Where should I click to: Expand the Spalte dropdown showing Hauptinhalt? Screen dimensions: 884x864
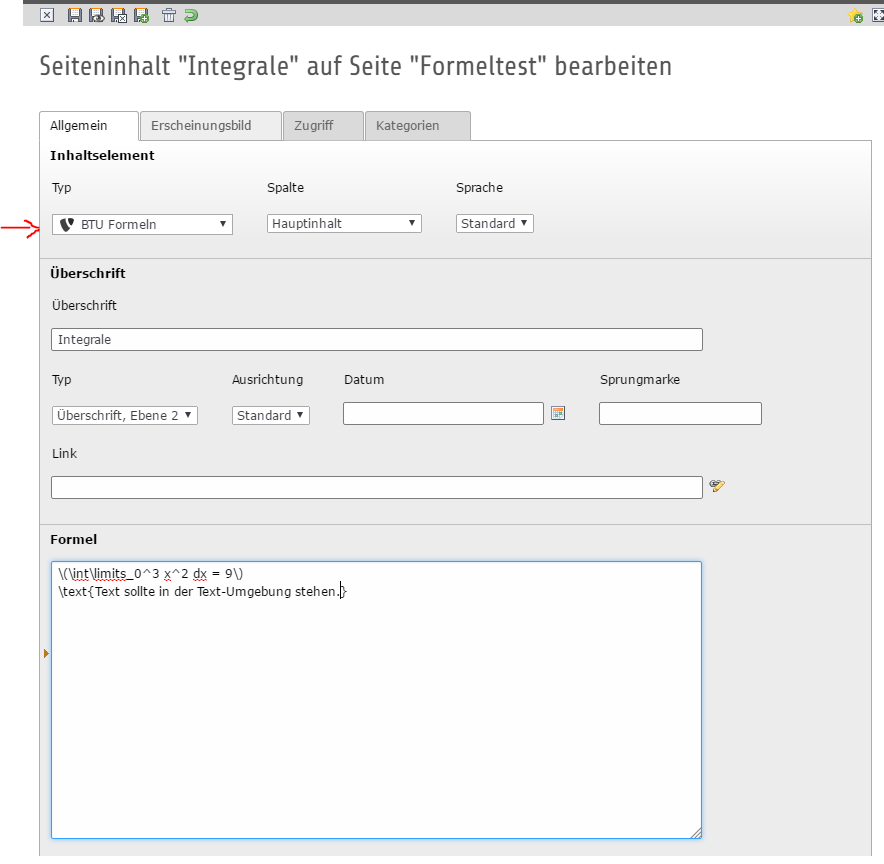coord(344,224)
